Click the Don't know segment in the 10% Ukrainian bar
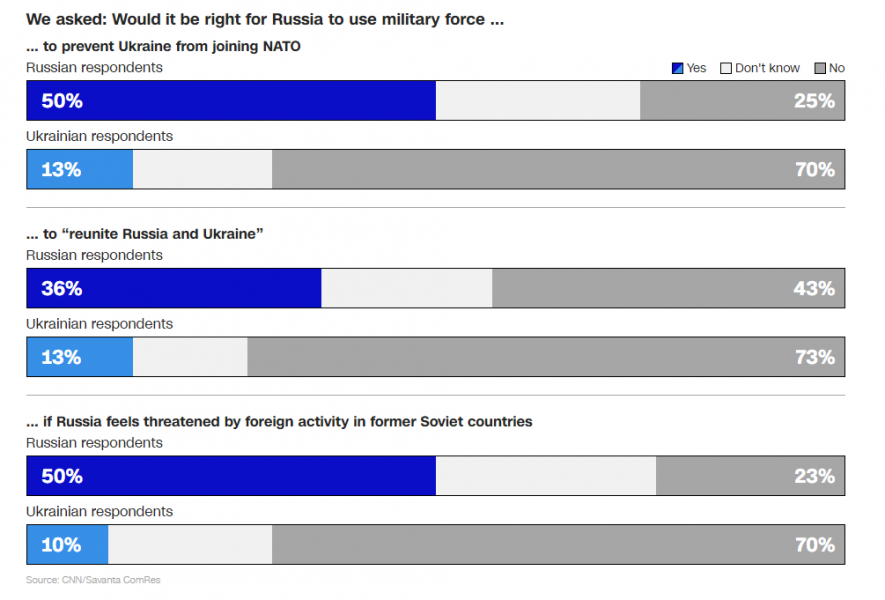 click(x=190, y=545)
